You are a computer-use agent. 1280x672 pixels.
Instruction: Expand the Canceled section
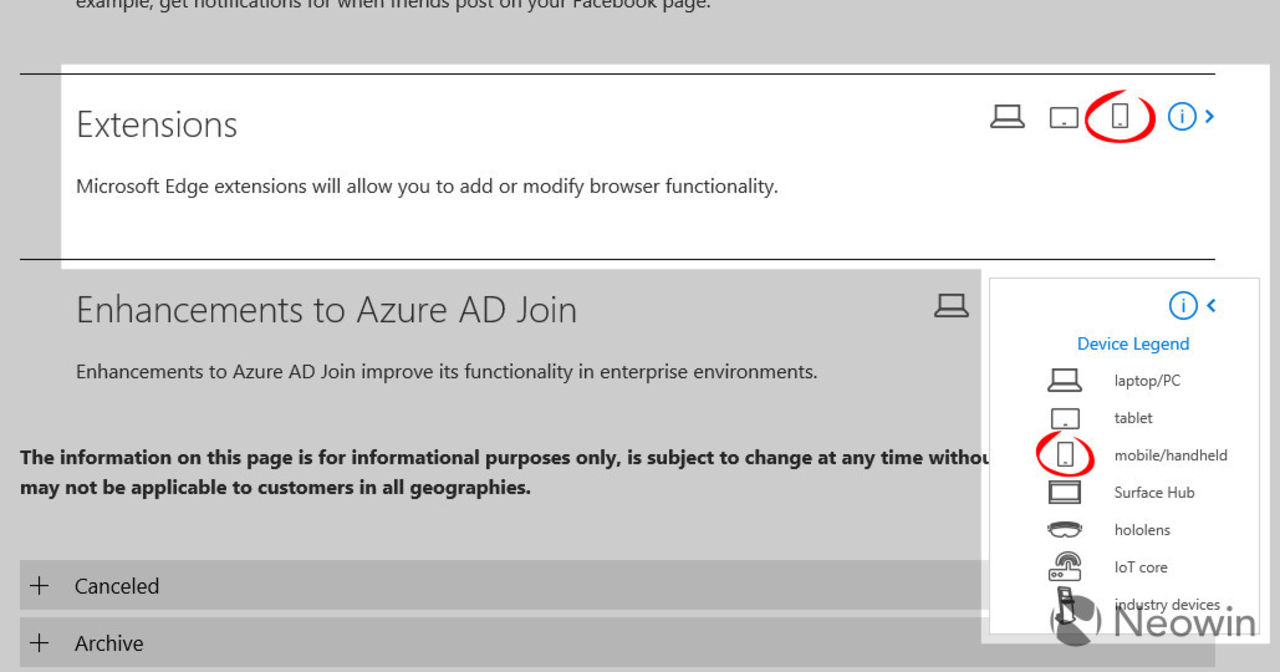point(40,586)
